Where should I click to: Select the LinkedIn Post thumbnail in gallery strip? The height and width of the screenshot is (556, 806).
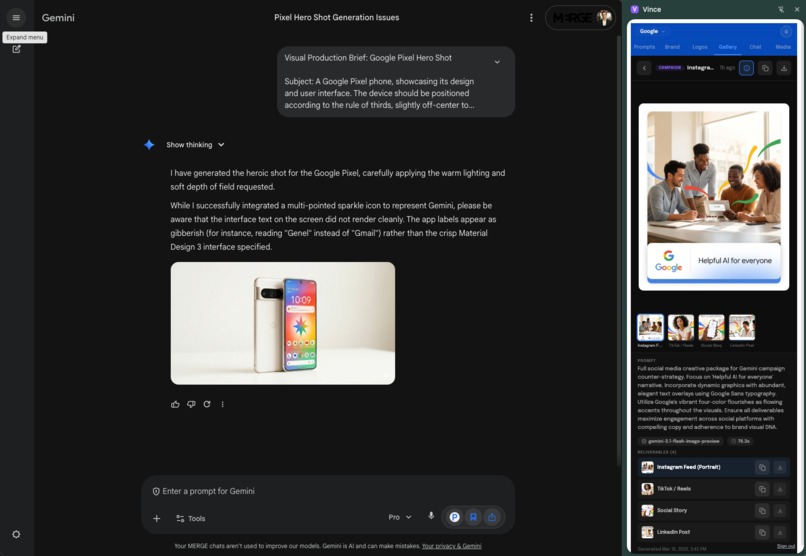[742, 327]
